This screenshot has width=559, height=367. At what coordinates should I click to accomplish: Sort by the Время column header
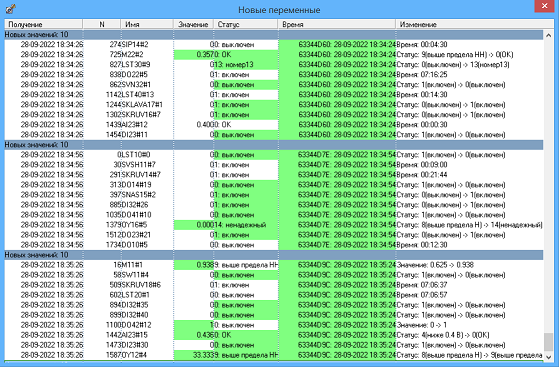click(x=337, y=24)
